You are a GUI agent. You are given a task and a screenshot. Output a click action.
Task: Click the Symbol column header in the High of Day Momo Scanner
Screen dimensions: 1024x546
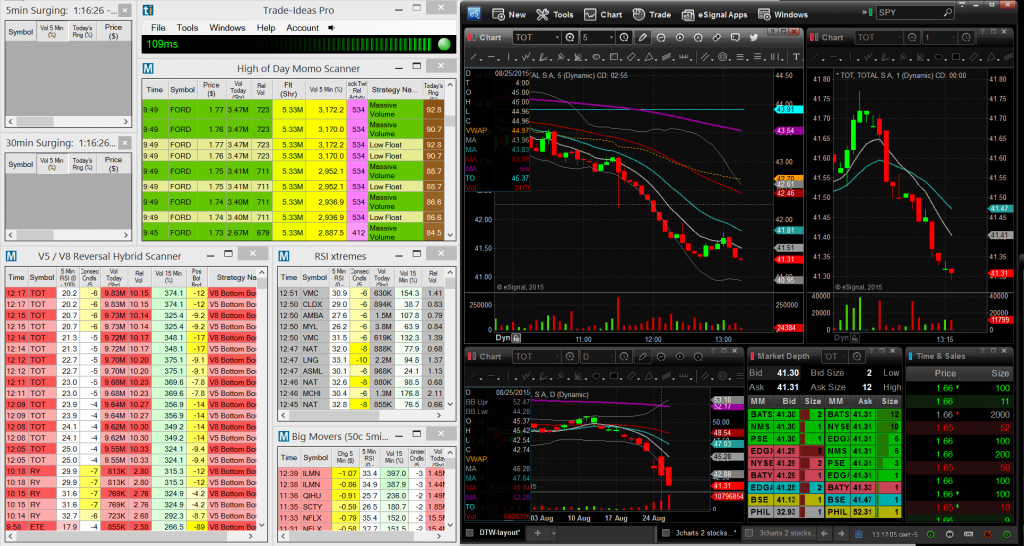coord(182,89)
